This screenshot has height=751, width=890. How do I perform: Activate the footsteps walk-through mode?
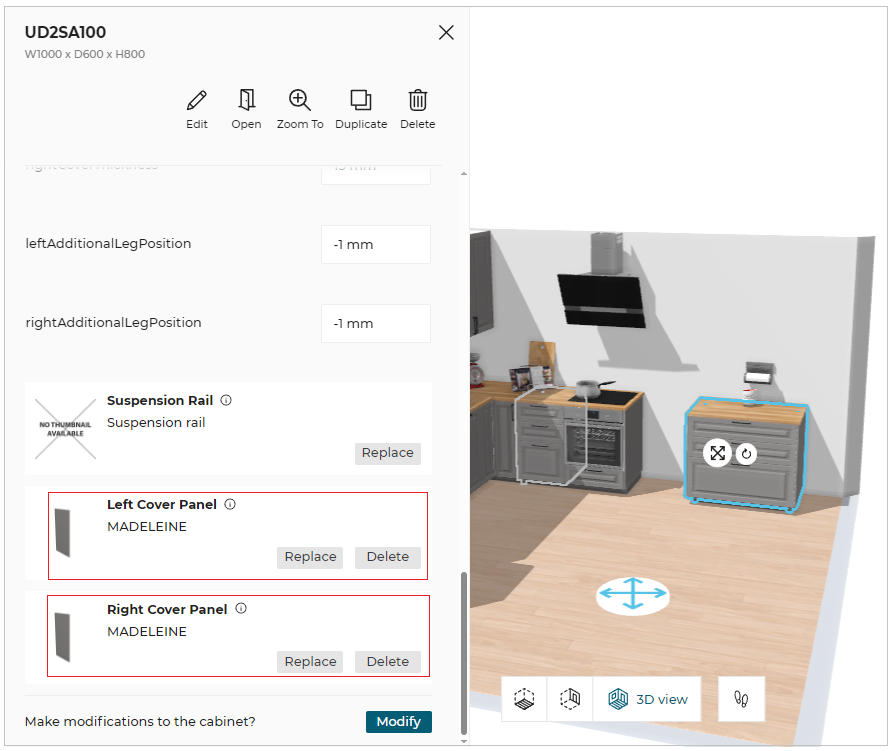(x=741, y=699)
